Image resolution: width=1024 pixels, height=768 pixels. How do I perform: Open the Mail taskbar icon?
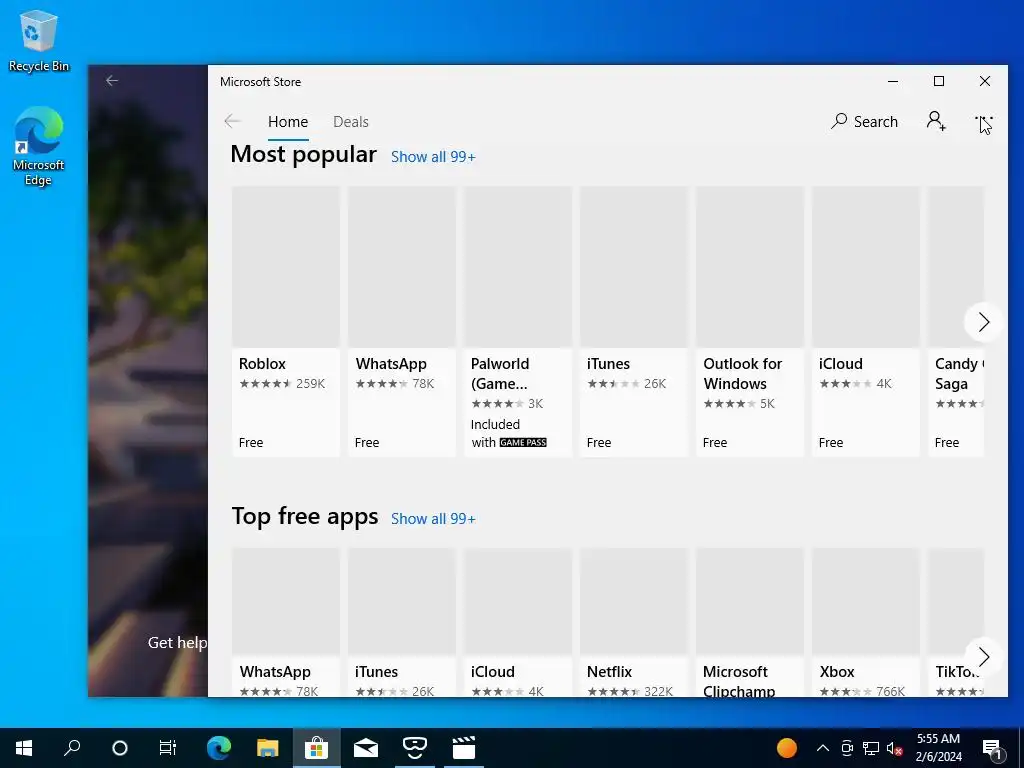[366, 748]
